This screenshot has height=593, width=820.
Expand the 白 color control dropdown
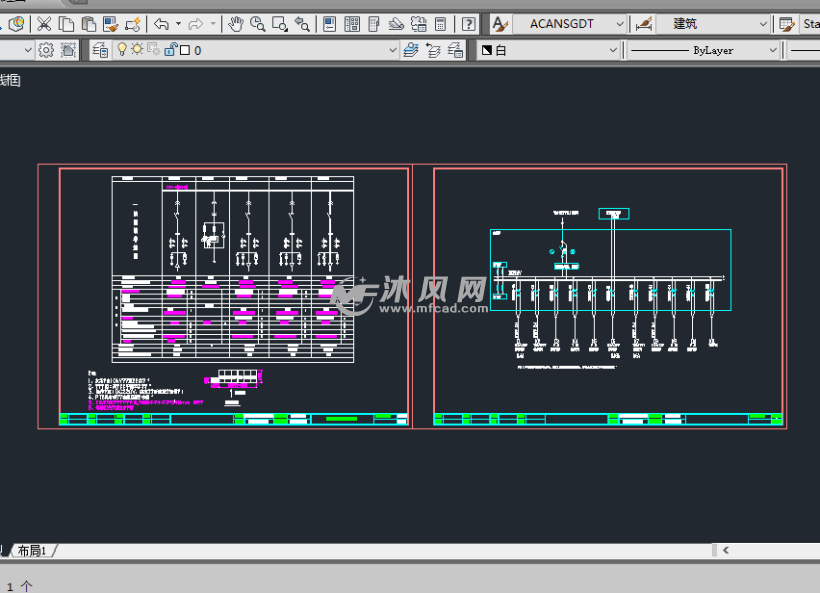[613, 50]
